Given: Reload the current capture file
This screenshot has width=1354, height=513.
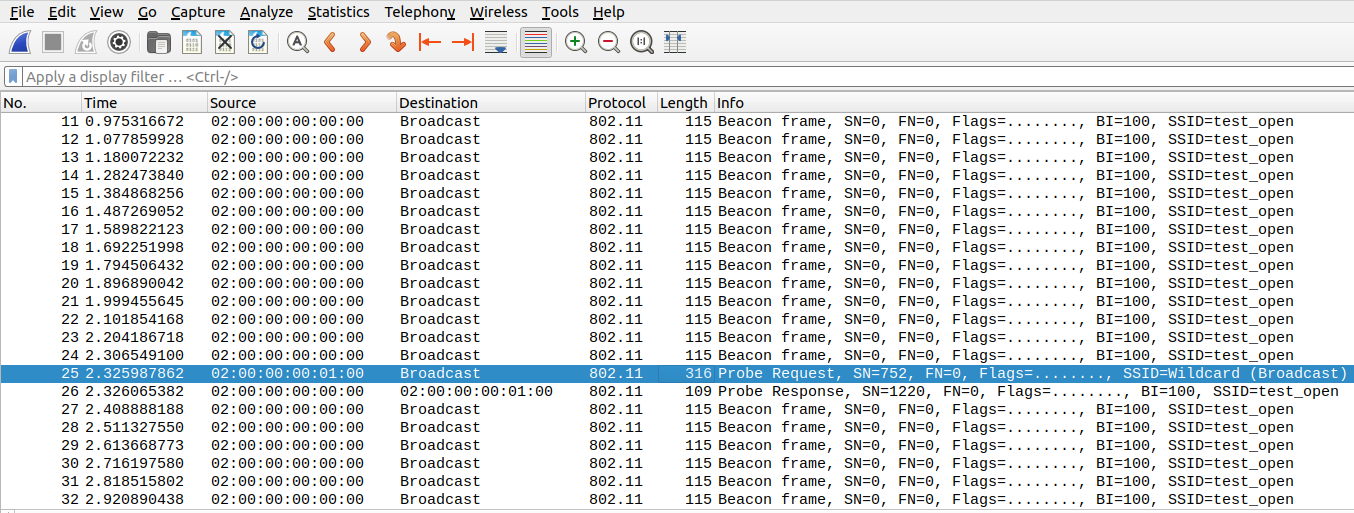Looking at the screenshot, I should pyautogui.click(x=258, y=42).
